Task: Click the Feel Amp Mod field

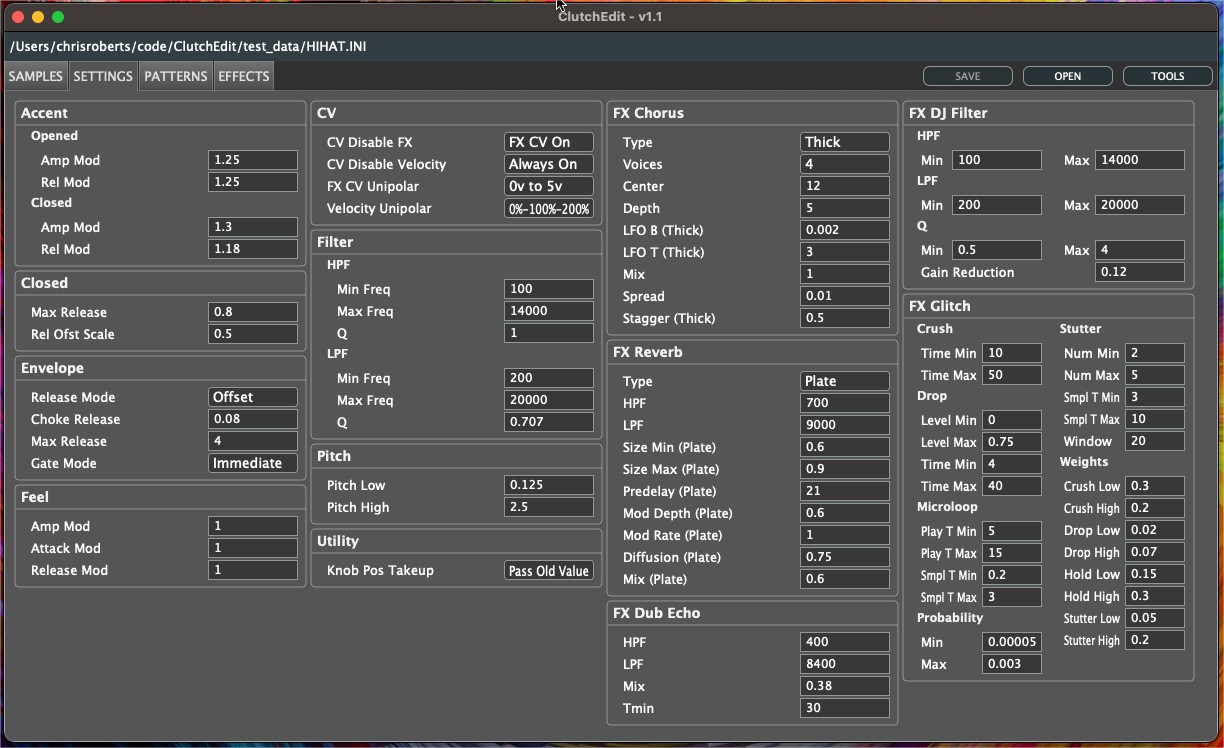Action: tap(253, 526)
